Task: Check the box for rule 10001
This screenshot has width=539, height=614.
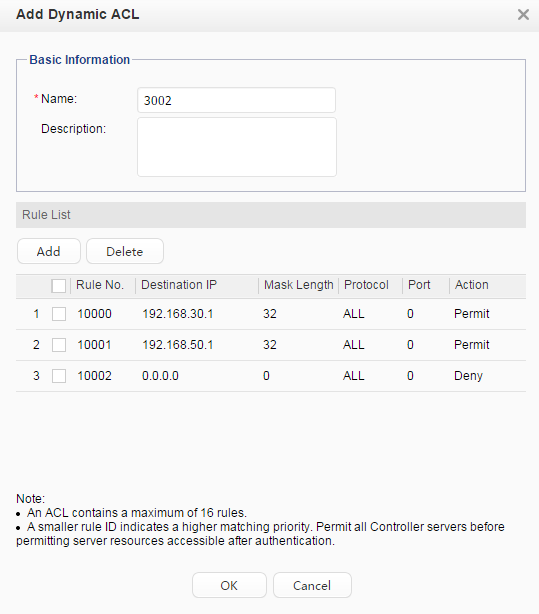Action: 59,345
